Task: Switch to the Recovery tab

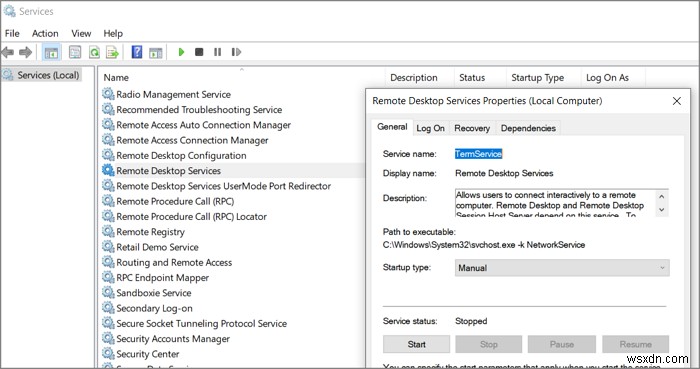Action: [472, 128]
